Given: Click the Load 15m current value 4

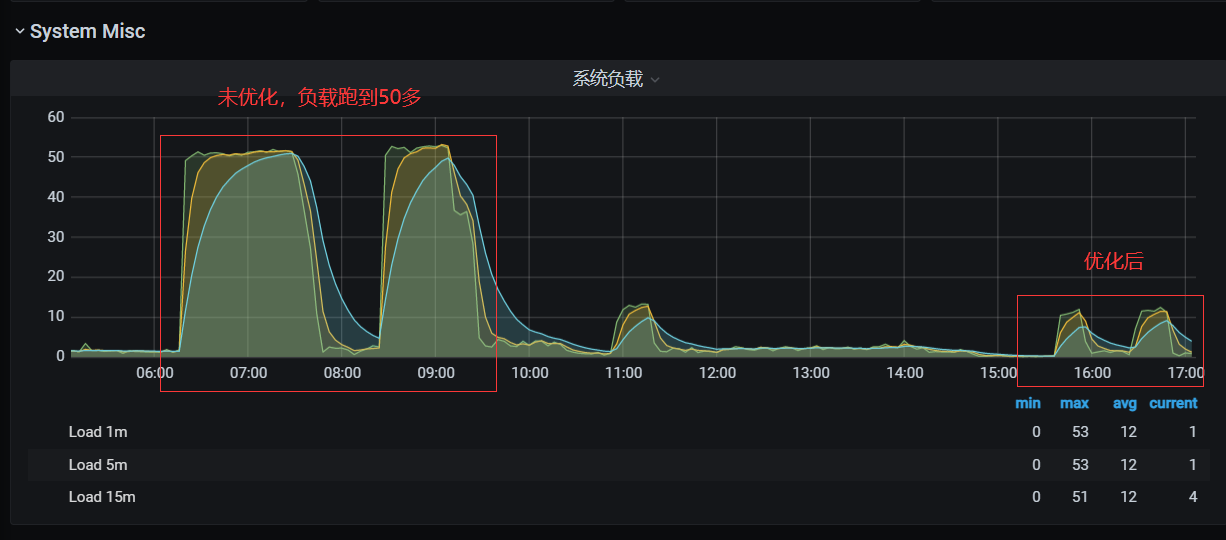Looking at the screenshot, I should pos(1192,497).
